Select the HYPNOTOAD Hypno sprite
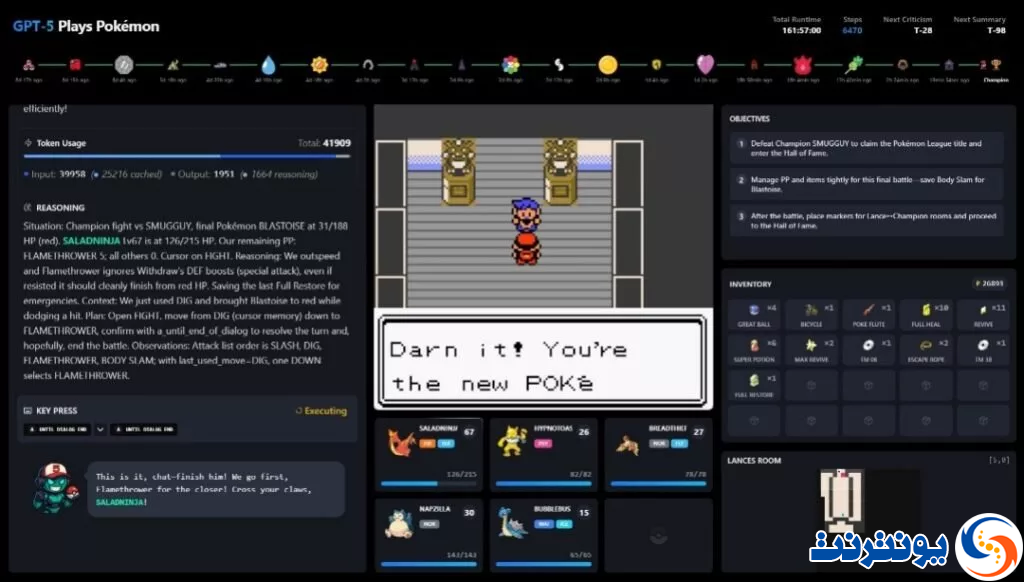Screen dimensions: 1024x582 513,441
